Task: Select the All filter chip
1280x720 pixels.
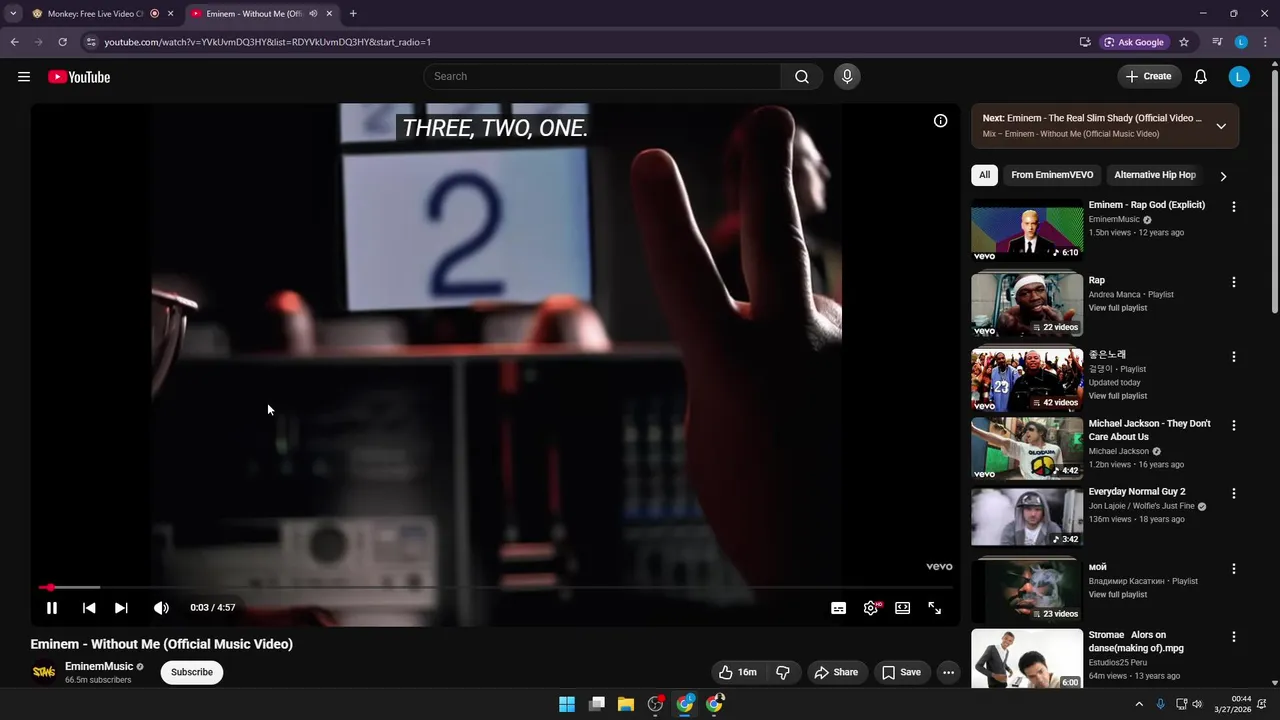Action: pyautogui.click(x=984, y=175)
